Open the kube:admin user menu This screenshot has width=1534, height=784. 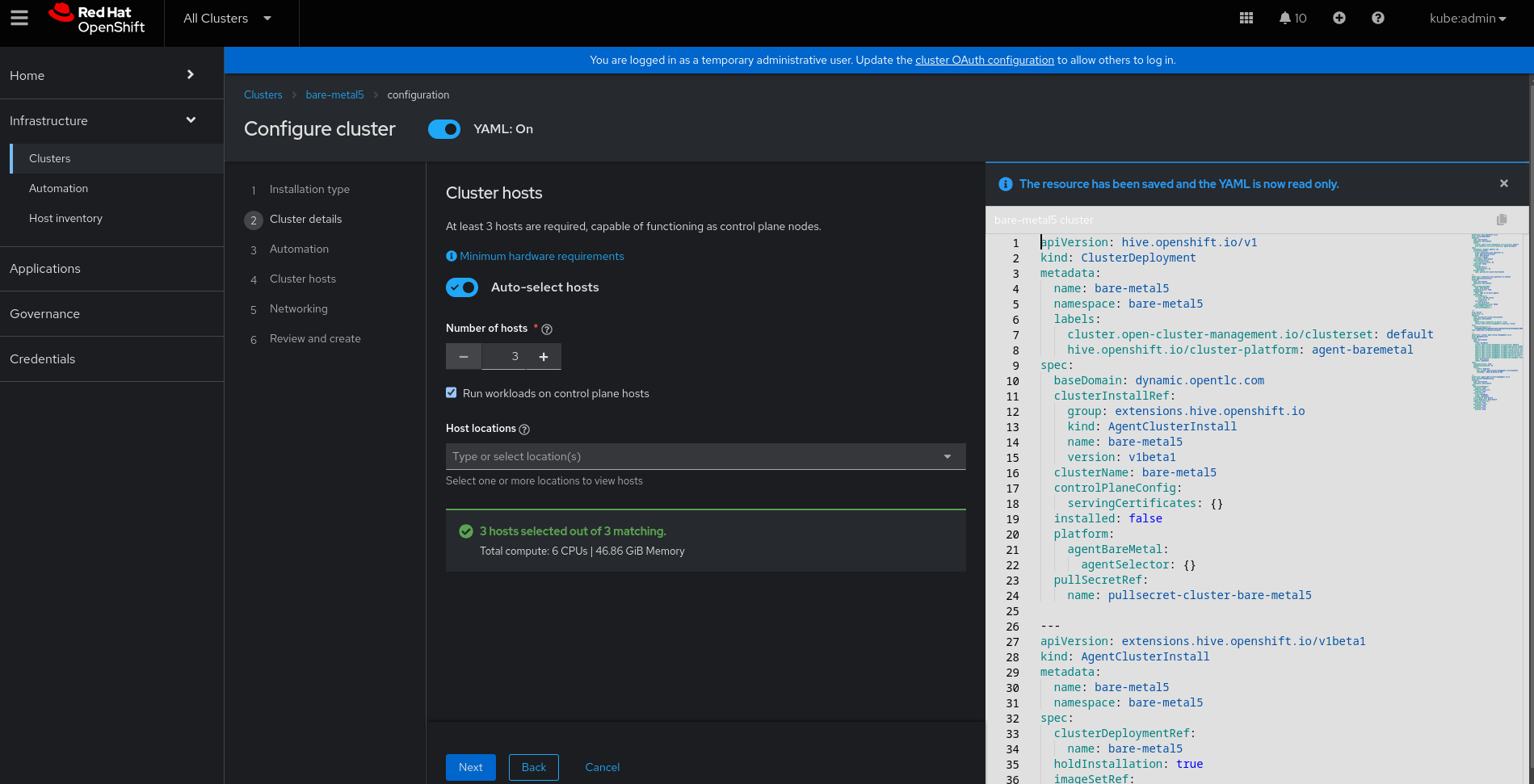tap(1467, 19)
